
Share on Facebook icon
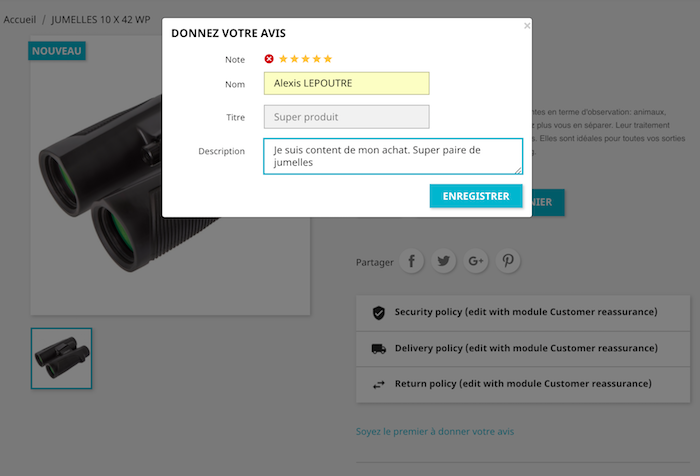(412, 262)
